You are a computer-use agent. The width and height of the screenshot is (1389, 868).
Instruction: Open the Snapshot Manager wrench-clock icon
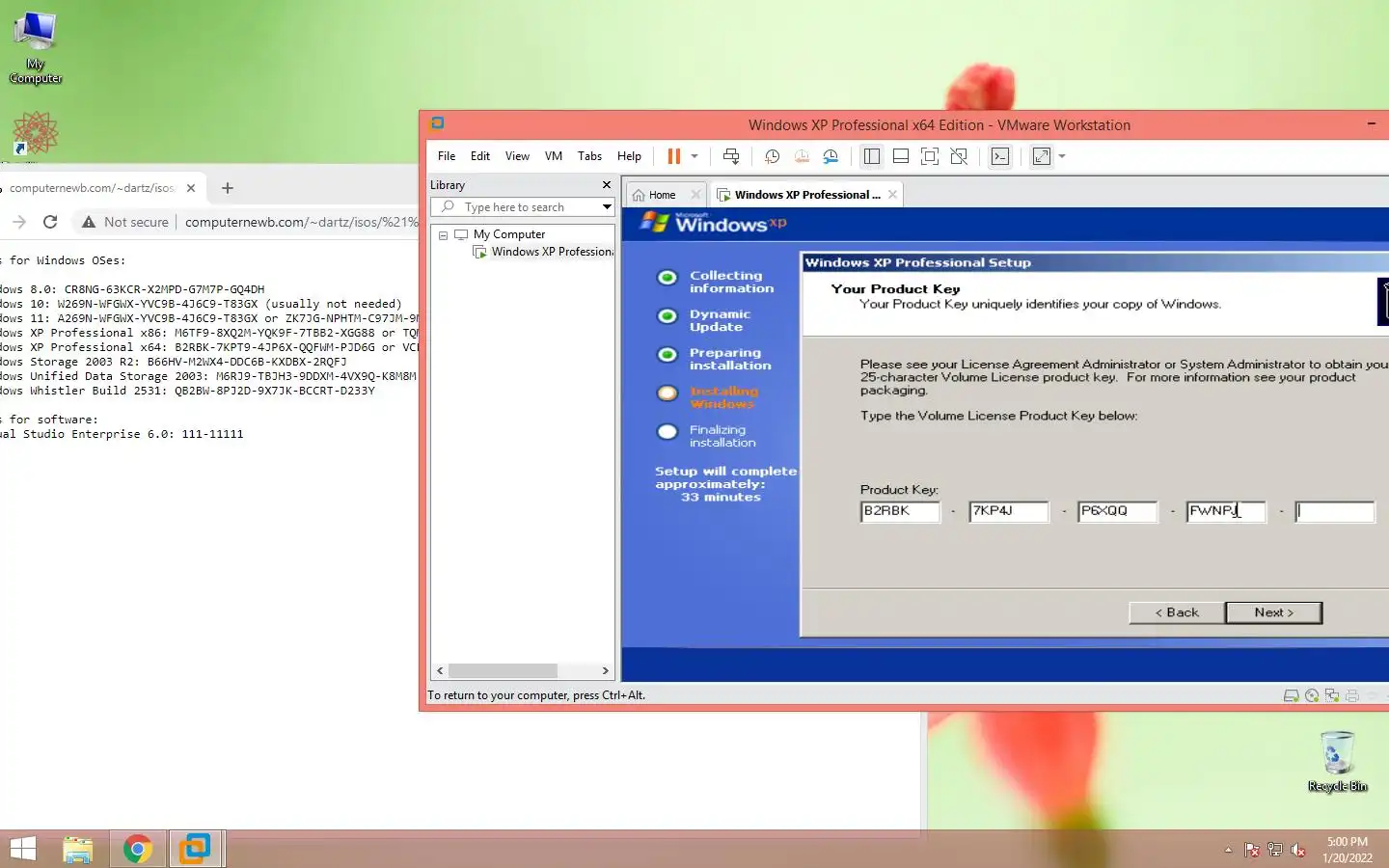click(x=831, y=156)
